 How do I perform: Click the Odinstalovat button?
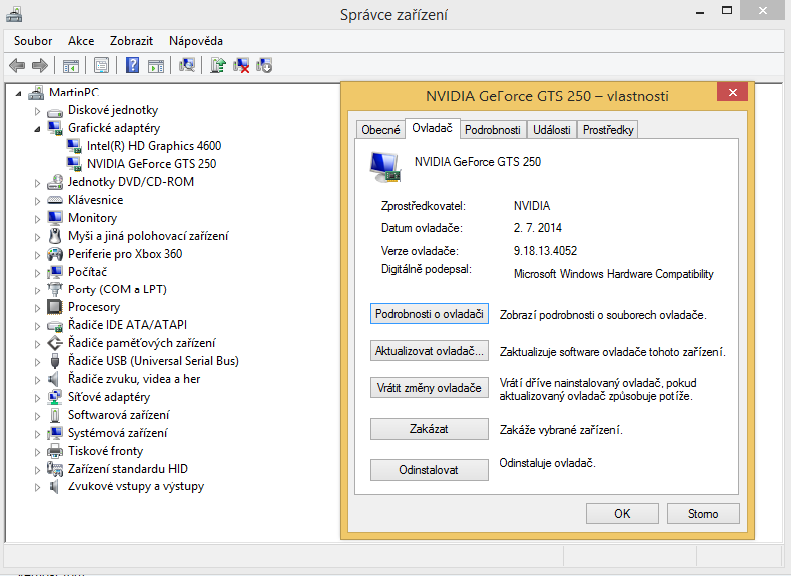tap(429, 469)
